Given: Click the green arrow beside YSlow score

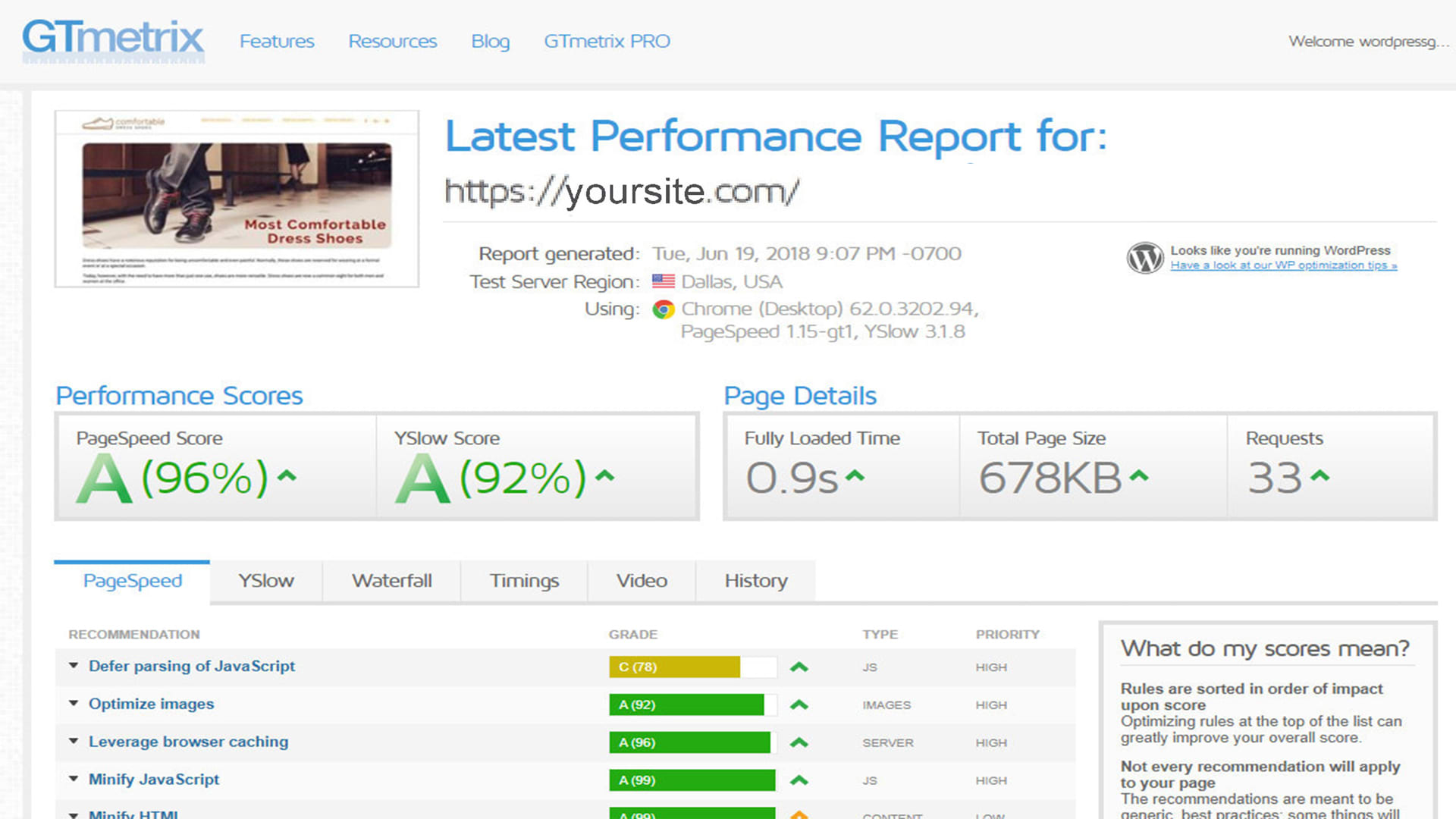Looking at the screenshot, I should (x=604, y=476).
